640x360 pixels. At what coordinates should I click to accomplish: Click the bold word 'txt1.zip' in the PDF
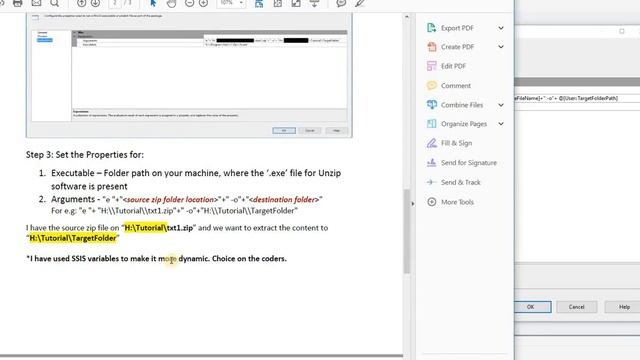point(180,228)
